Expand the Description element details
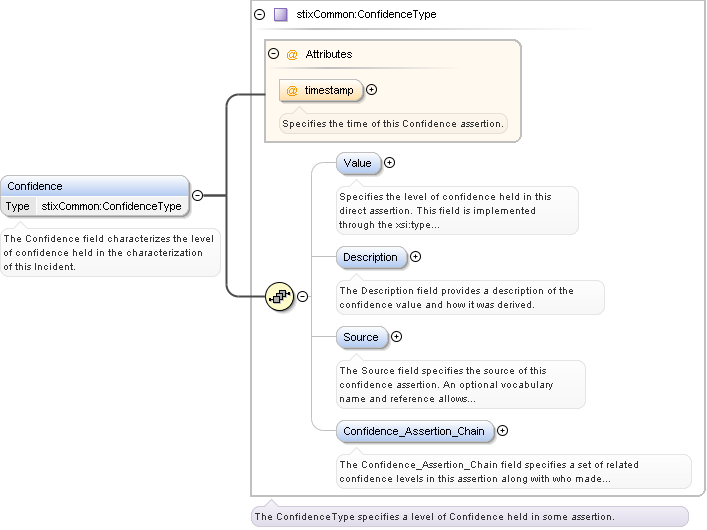Screen dimensions: 707x530 tap(416, 257)
